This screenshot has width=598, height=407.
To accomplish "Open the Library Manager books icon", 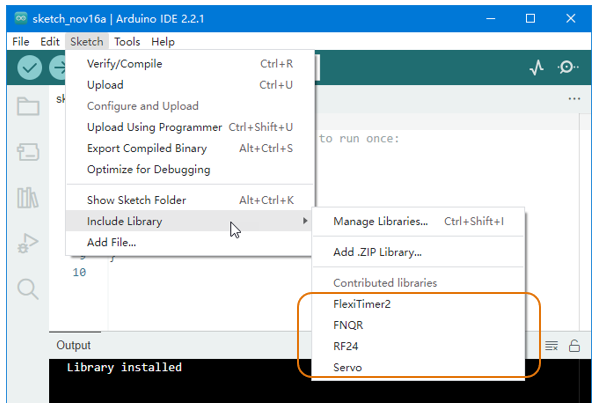I will click(x=28, y=198).
